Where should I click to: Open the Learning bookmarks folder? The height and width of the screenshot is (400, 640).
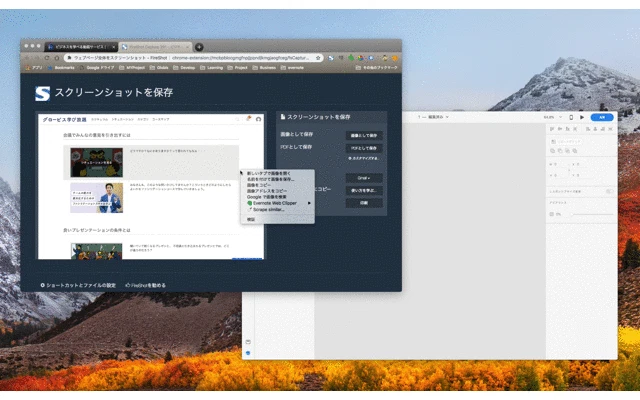coord(211,68)
